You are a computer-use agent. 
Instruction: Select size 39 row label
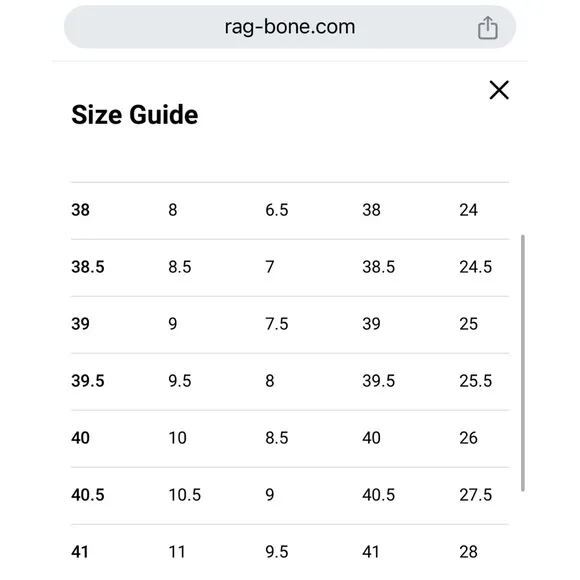(x=80, y=324)
